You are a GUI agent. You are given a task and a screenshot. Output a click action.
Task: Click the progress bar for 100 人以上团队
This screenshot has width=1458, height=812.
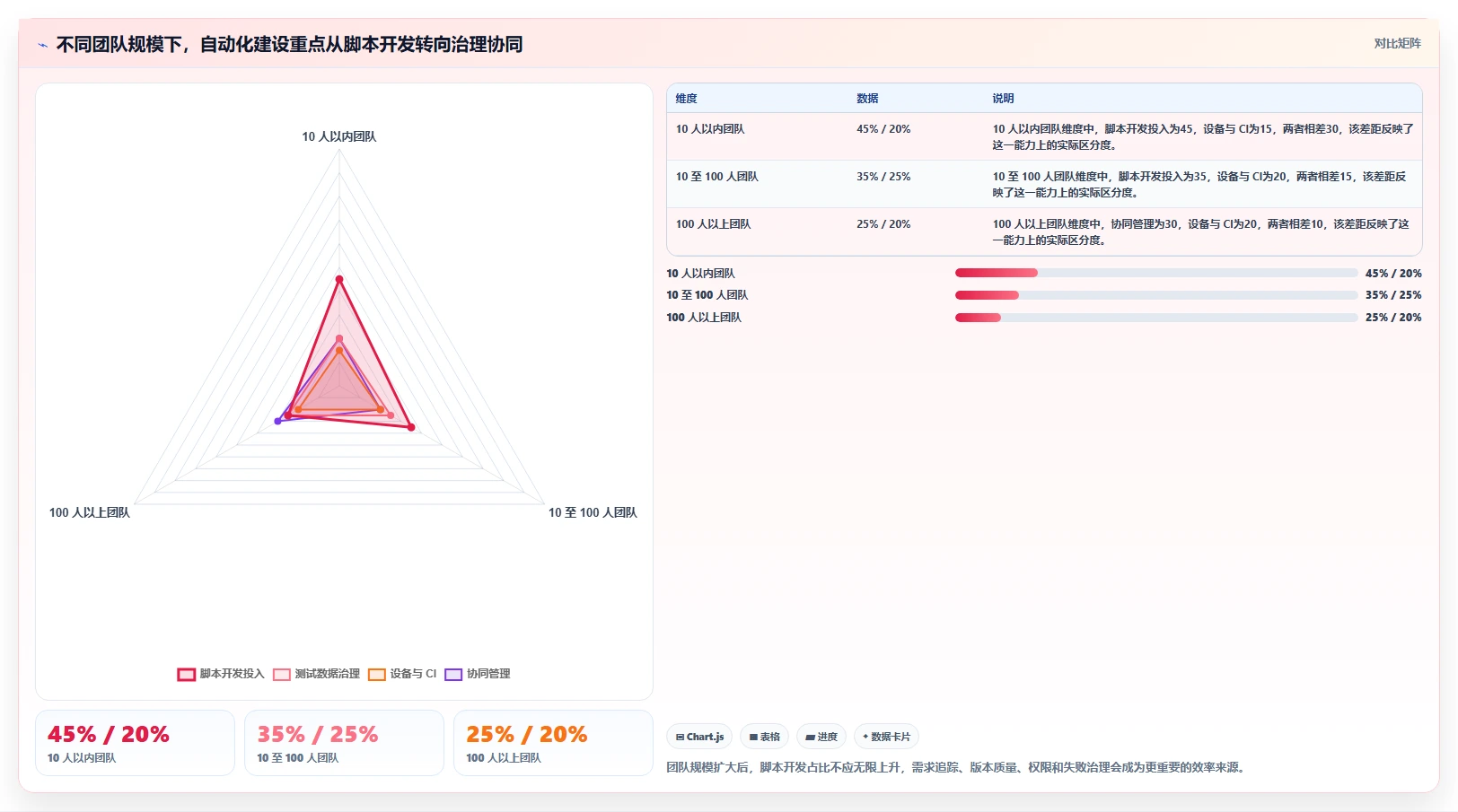click(x=1156, y=318)
